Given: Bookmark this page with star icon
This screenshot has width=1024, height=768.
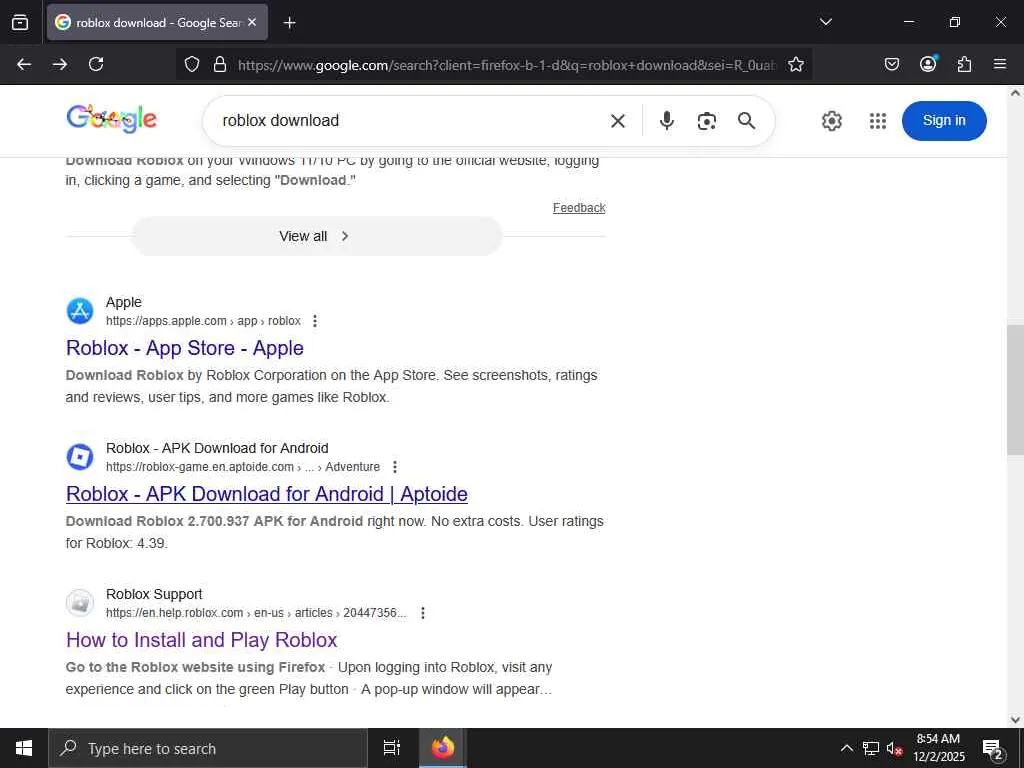Looking at the screenshot, I should tap(795, 64).
